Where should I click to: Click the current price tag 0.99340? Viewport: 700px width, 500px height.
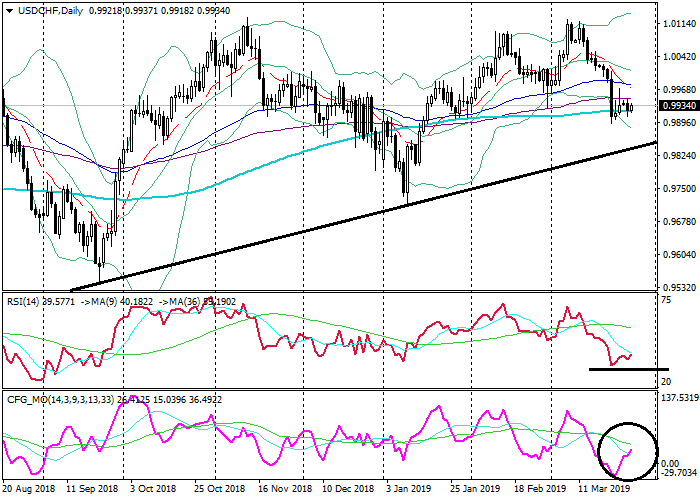(x=678, y=106)
